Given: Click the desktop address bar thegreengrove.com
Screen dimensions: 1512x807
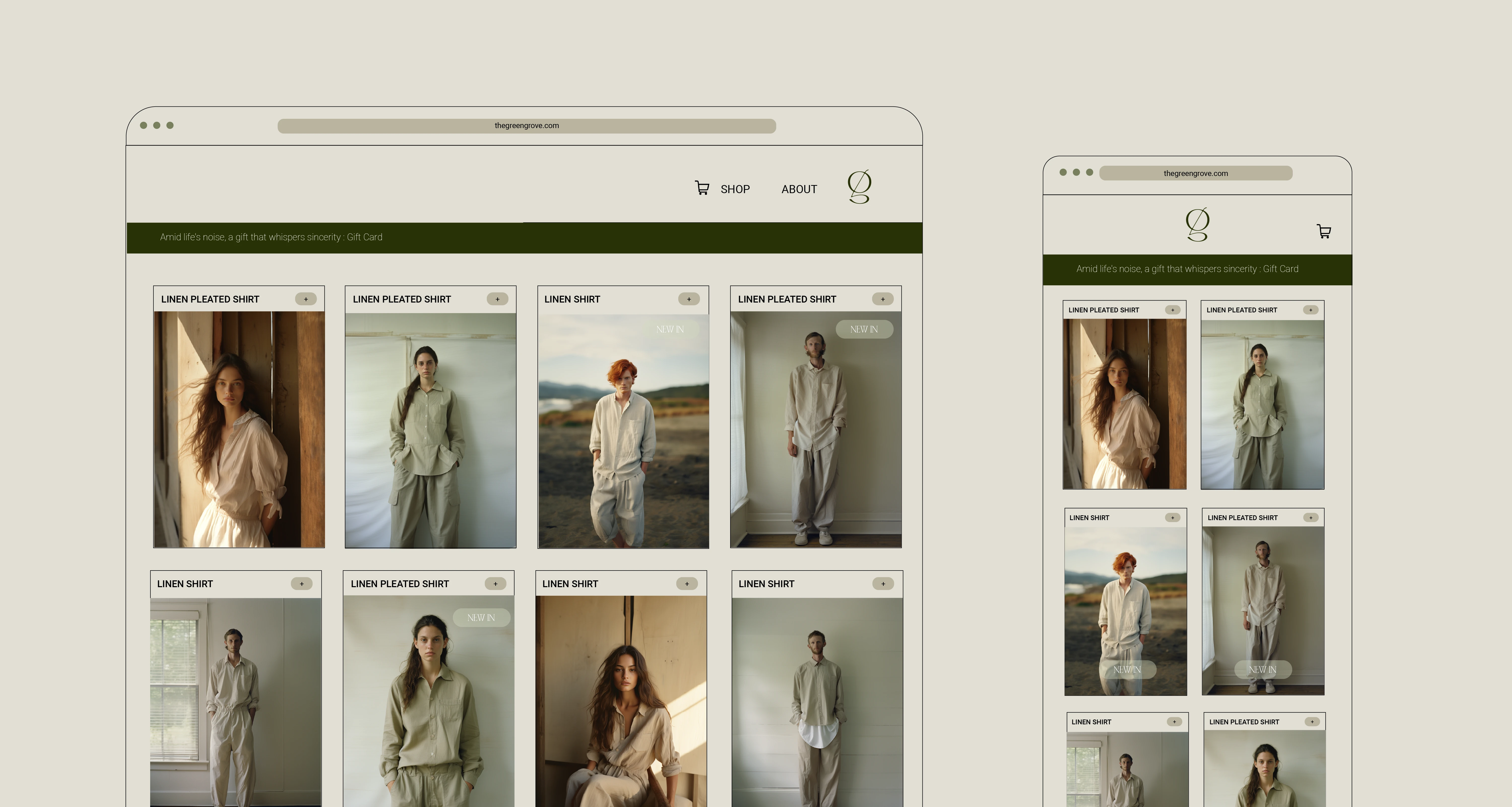Looking at the screenshot, I should tap(527, 126).
